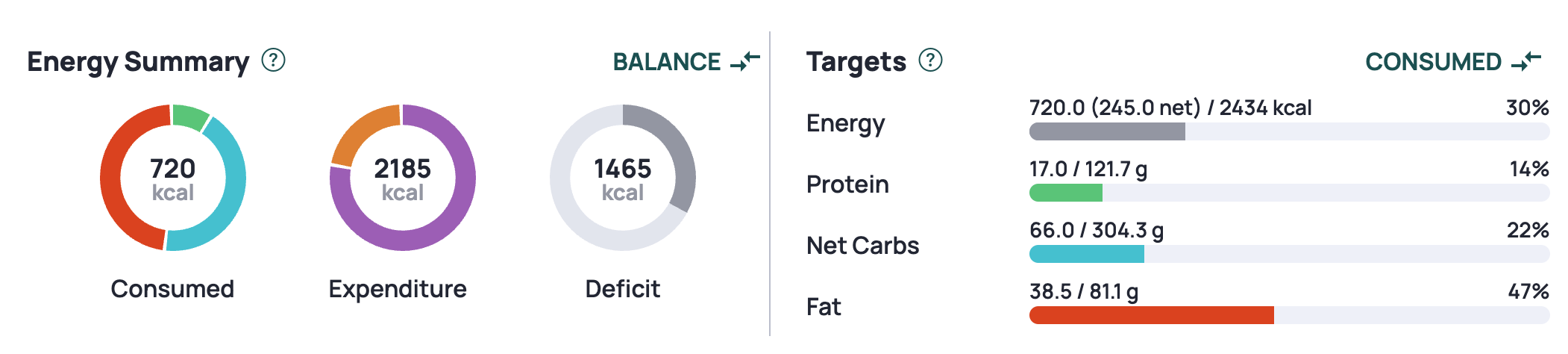
Task: Click the swap arrows next to BALANCE
Action: pyautogui.click(x=745, y=61)
